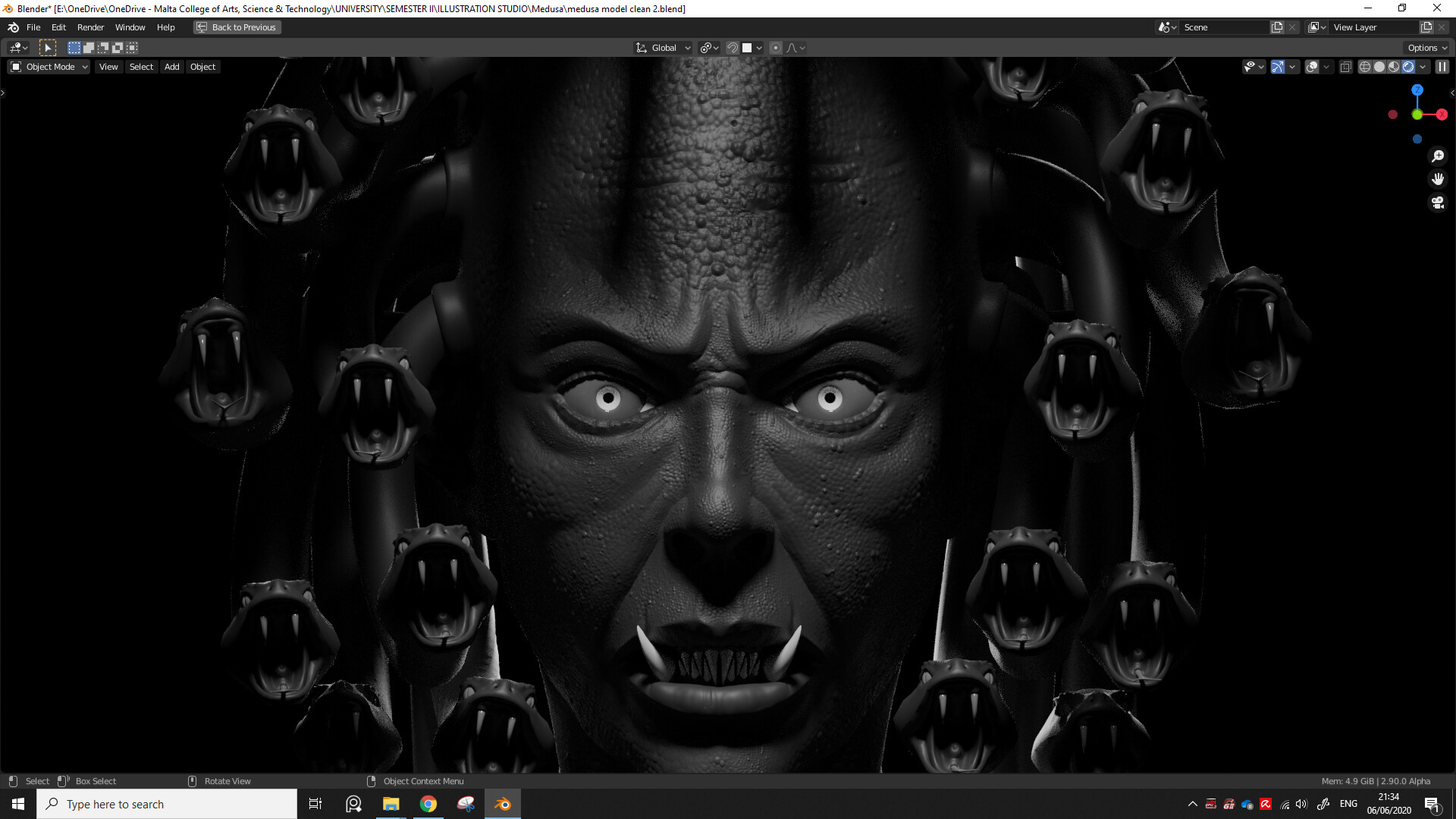1456x819 pixels.
Task: Open Windows Start menu
Action: tap(18, 804)
